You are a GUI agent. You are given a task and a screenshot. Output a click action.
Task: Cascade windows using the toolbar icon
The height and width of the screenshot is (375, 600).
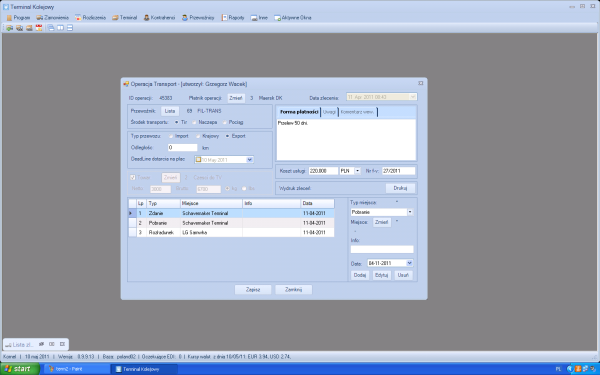click(x=51, y=28)
